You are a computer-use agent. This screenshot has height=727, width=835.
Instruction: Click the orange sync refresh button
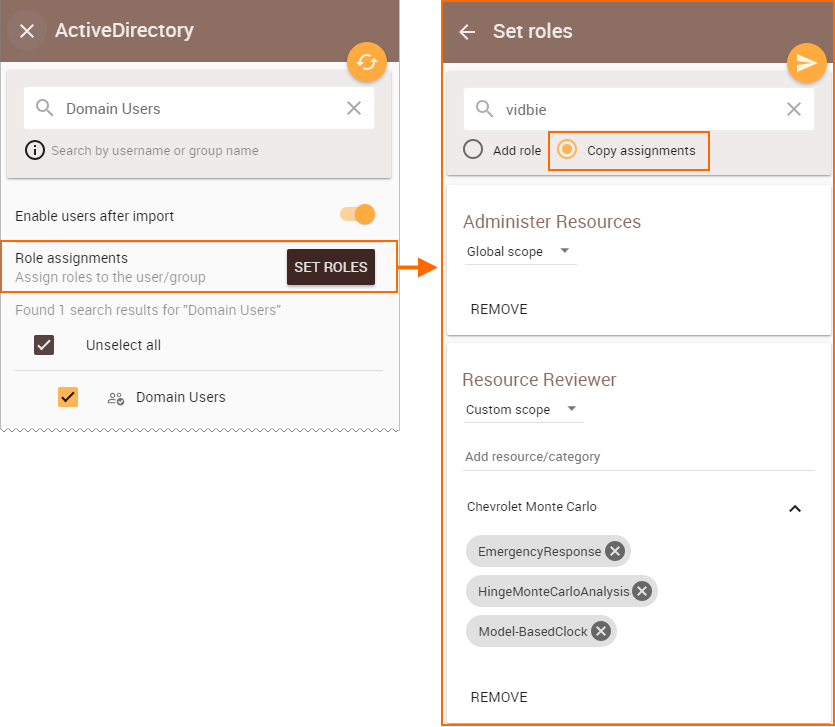366,62
